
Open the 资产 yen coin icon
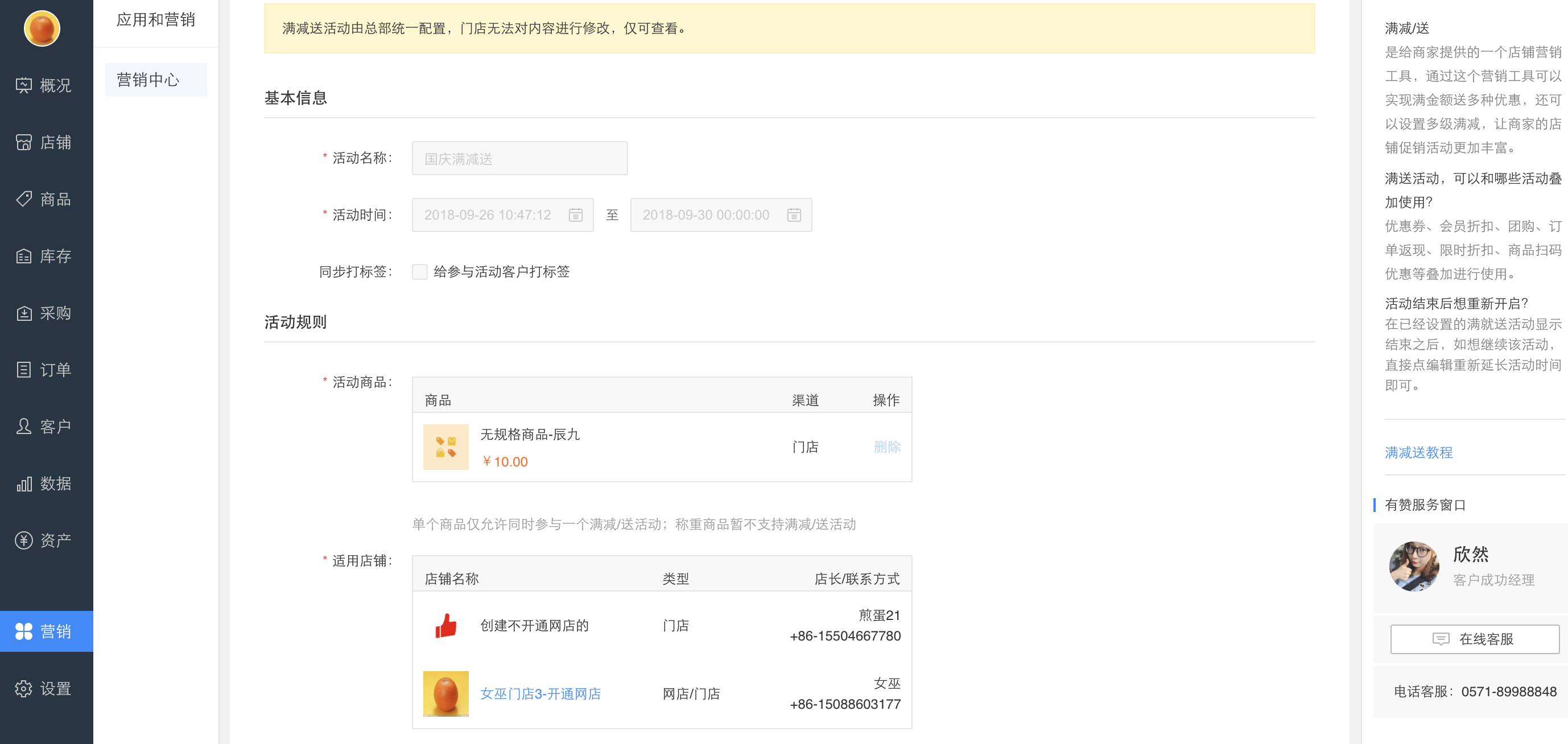click(x=24, y=540)
